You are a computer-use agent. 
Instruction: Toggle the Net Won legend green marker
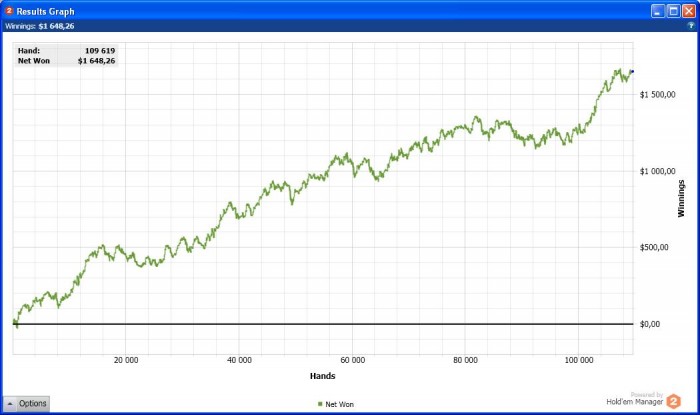(x=320, y=404)
